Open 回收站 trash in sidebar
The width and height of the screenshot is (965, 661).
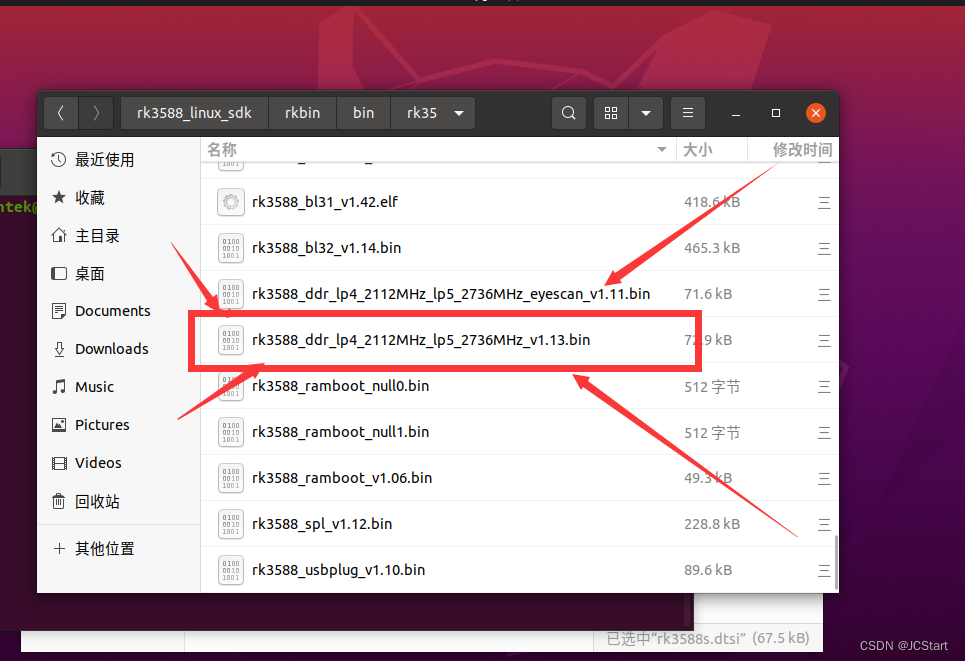pyautogui.click(x=118, y=502)
